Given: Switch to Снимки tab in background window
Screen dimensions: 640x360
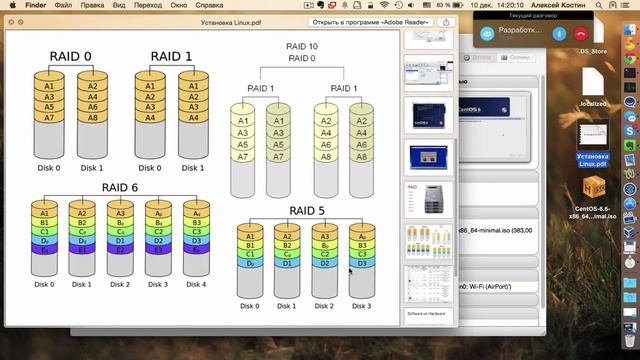Looking at the screenshot, I should click(516, 58).
